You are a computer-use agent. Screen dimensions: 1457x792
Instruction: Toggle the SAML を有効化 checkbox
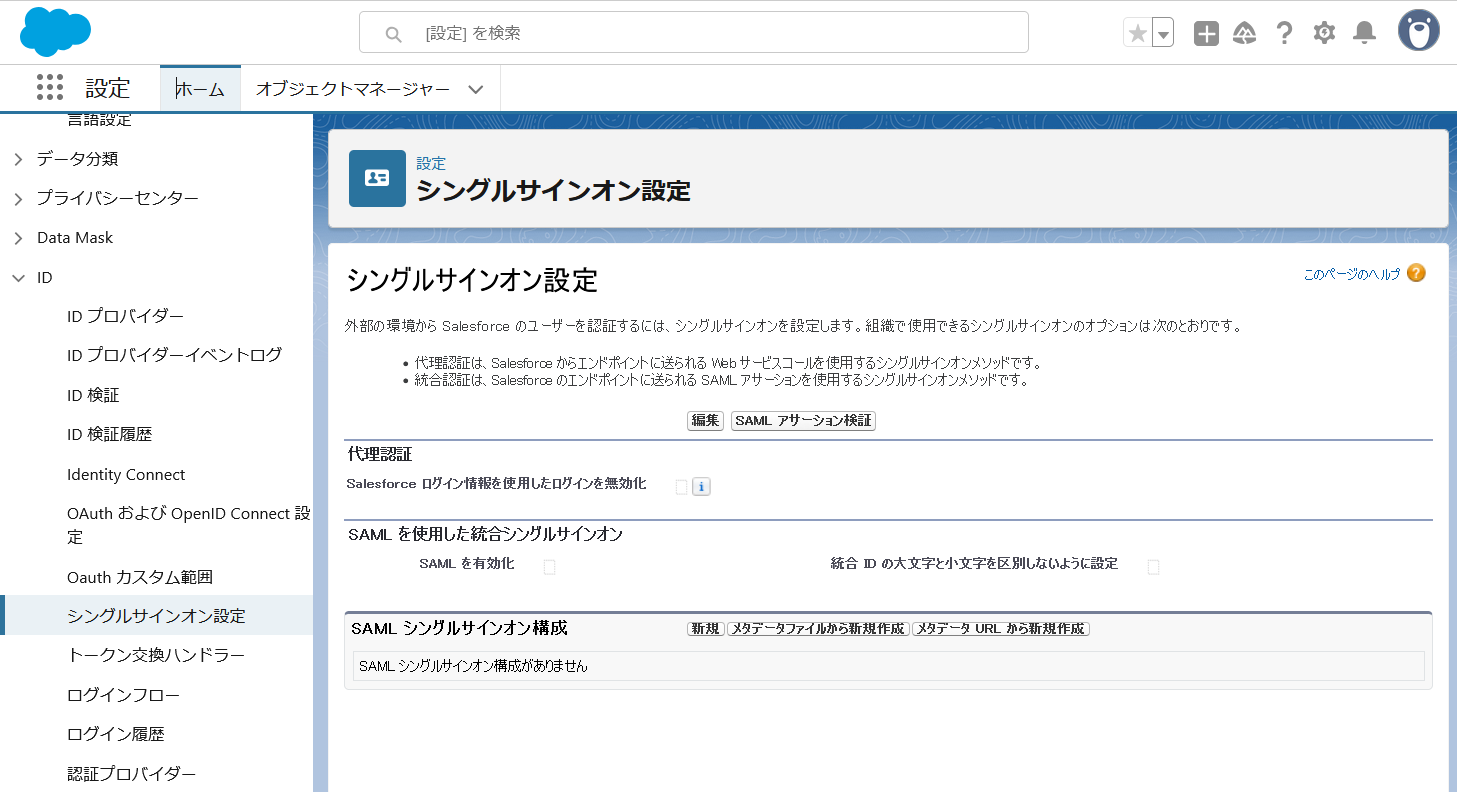pyautogui.click(x=549, y=567)
